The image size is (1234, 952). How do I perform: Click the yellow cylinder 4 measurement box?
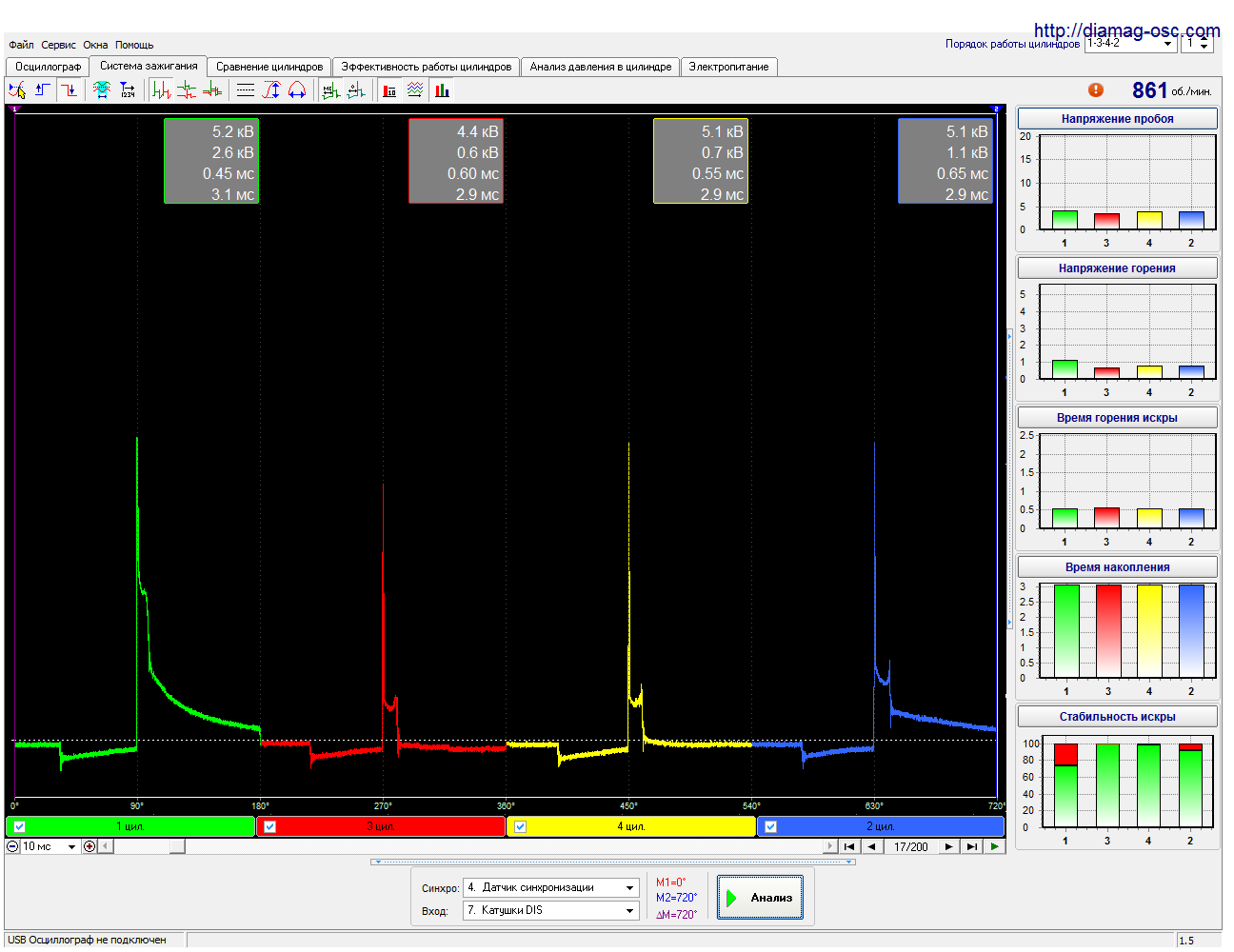pyautogui.click(x=701, y=161)
